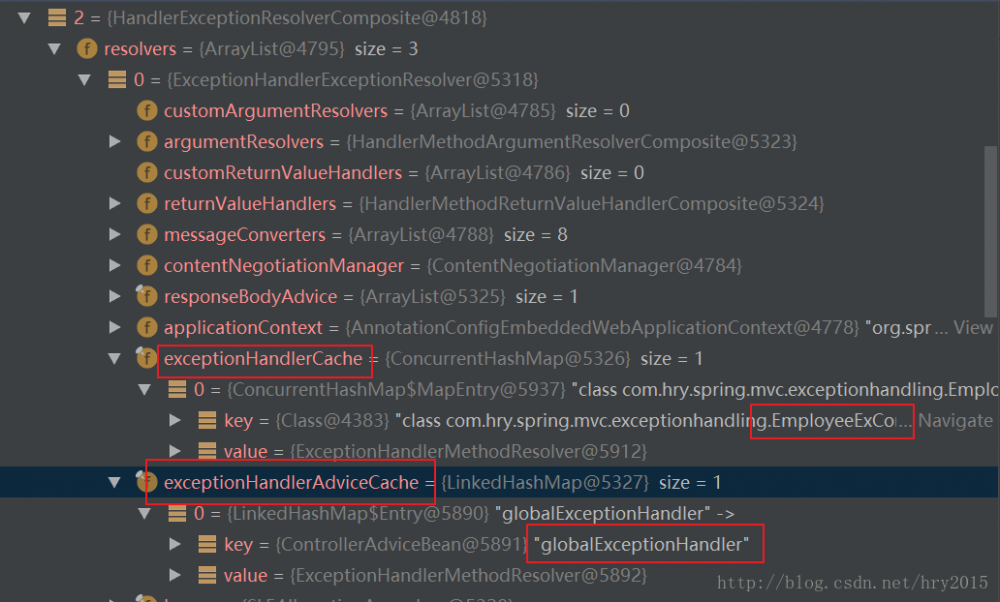1000x602 pixels.
Task: Click the field icon beside applicationContext
Action: coord(147,327)
